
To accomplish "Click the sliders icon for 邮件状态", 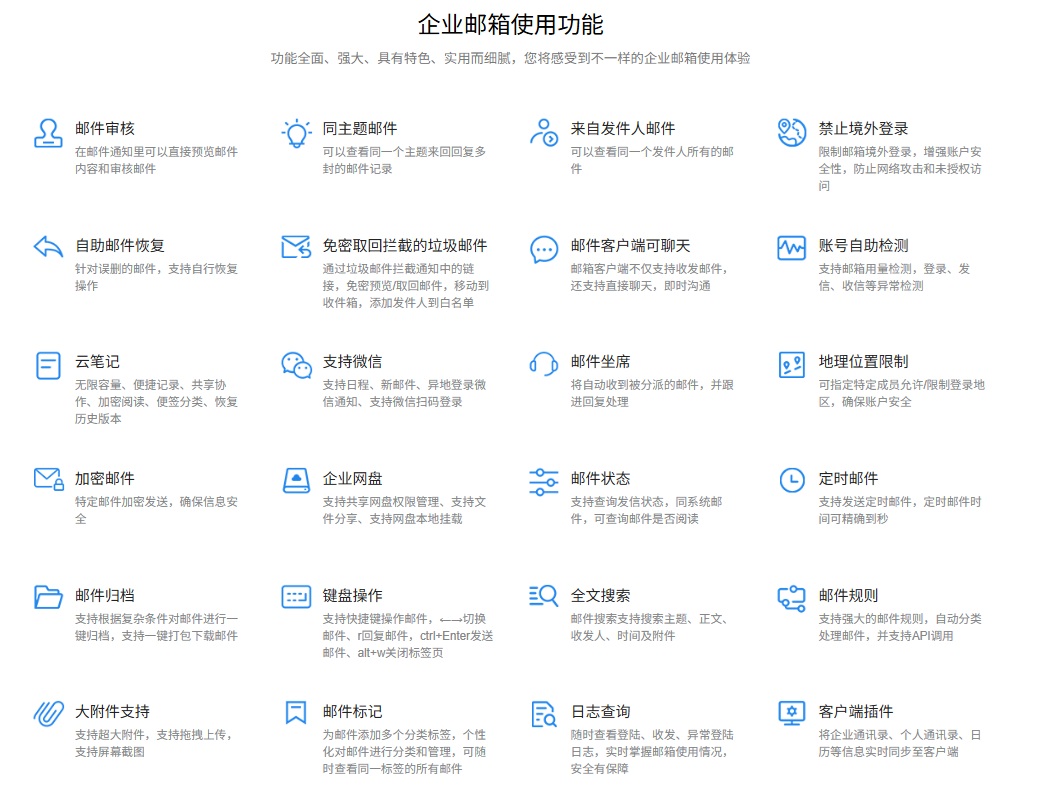I will (544, 482).
